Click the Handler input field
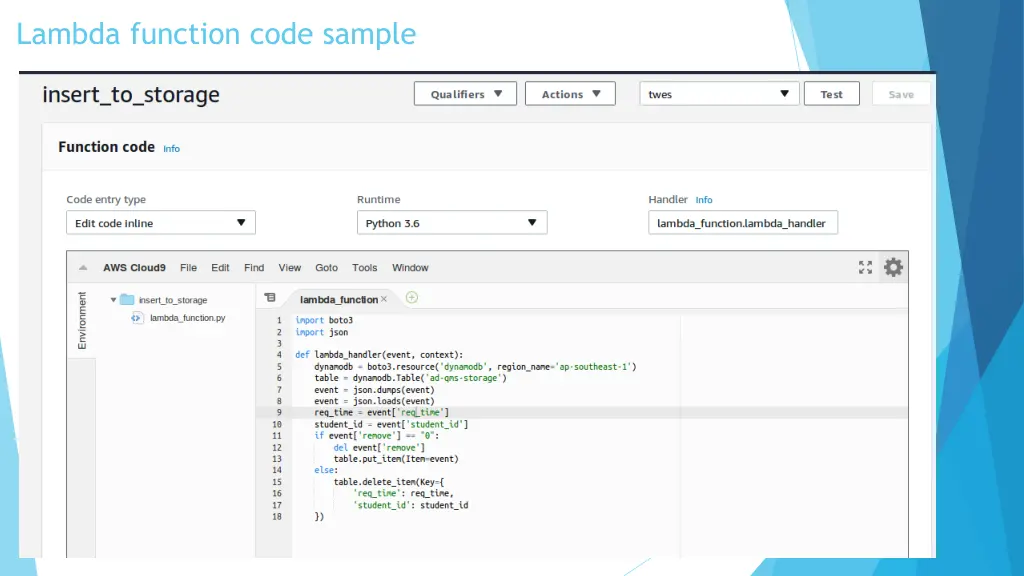Screen dimensions: 1024x576 [x=743, y=223]
